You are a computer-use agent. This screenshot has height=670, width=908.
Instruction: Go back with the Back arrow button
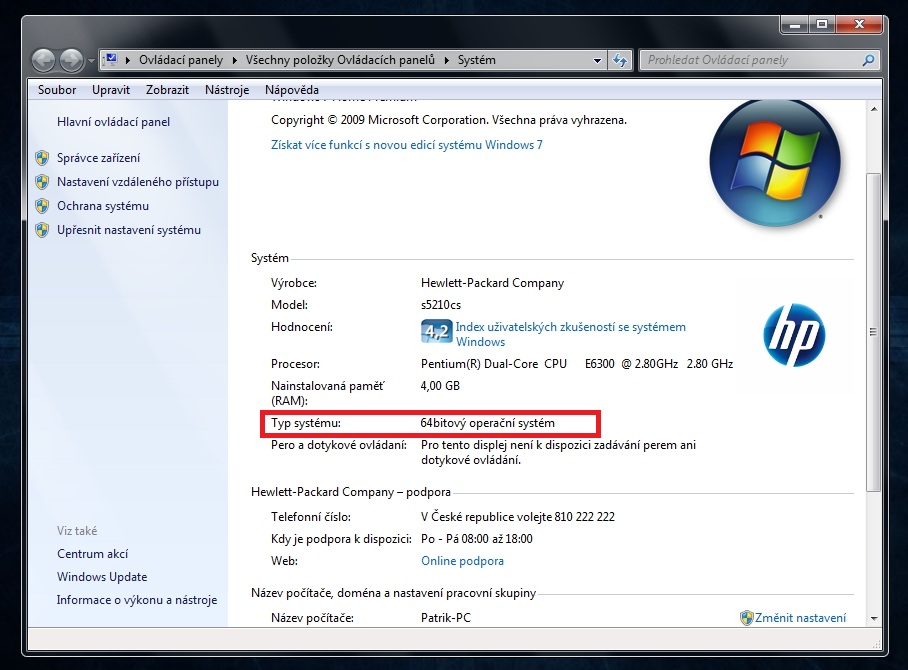click(43, 60)
